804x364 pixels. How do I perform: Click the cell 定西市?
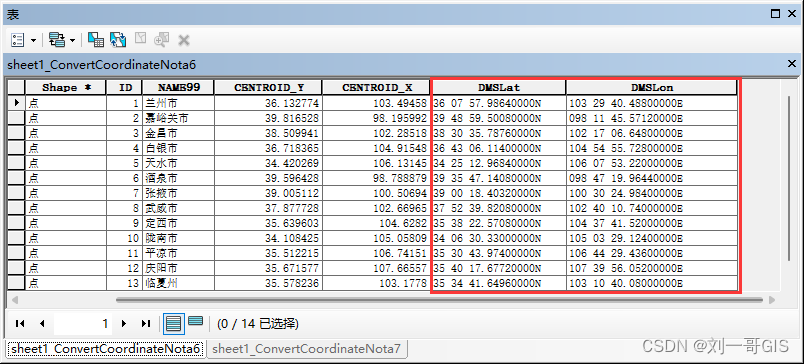click(x=178, y=224)
